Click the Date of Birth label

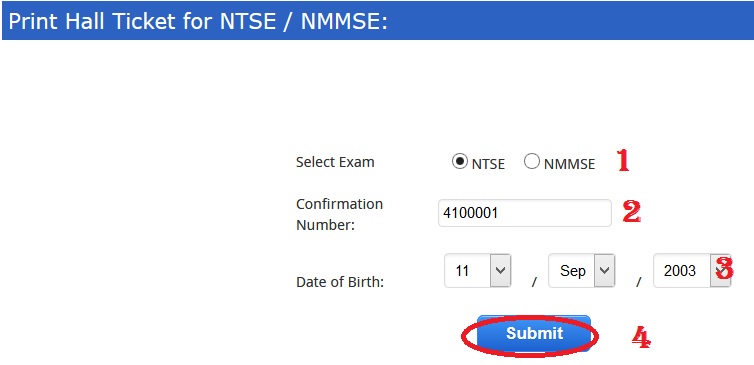click(340, 282)
